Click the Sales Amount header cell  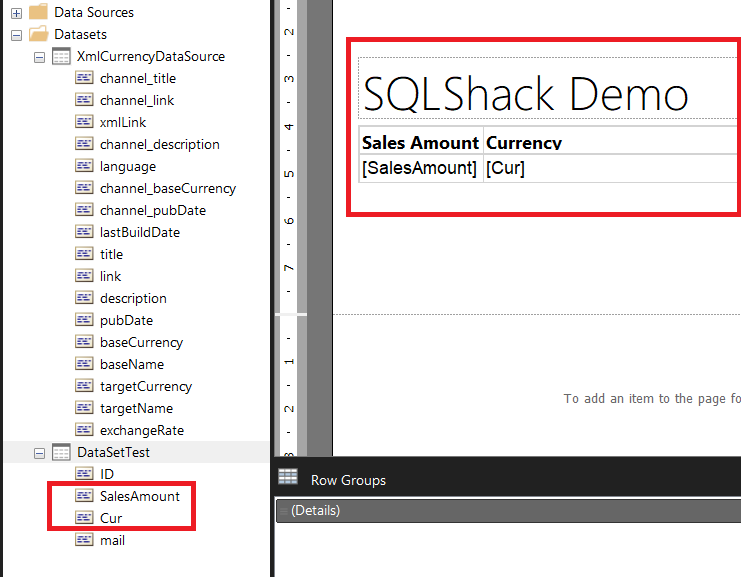tap(421, 140)
